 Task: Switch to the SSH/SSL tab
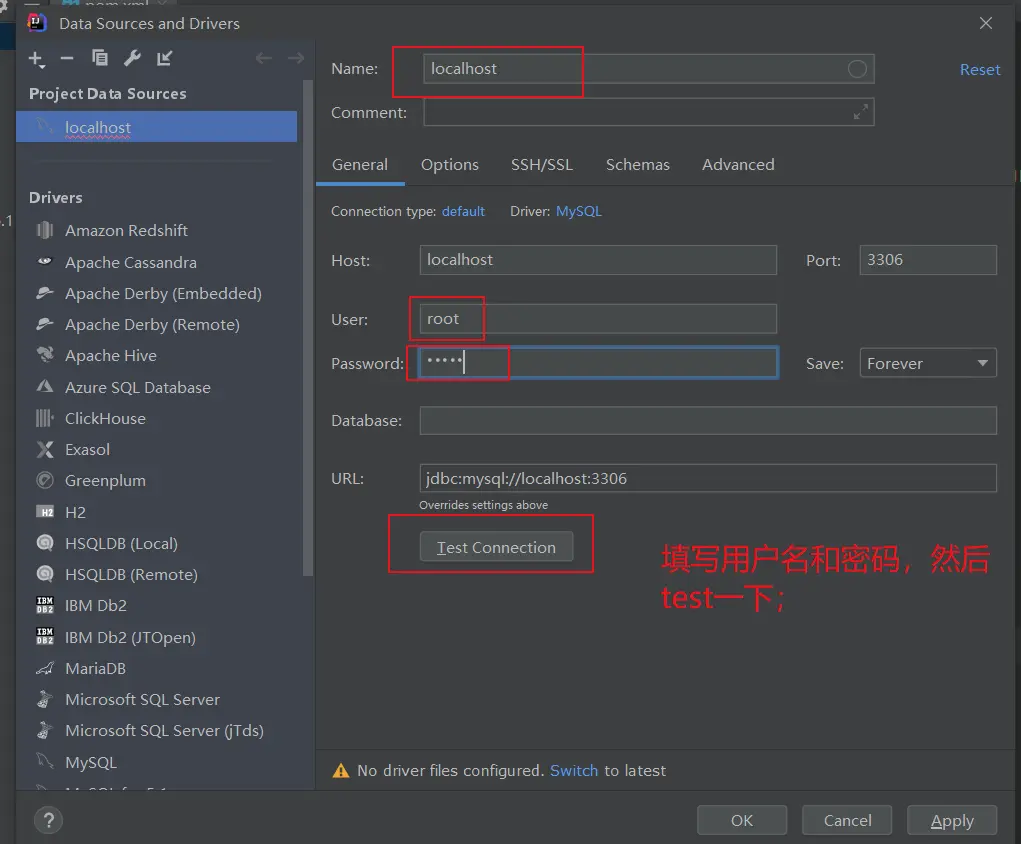click(542, 165)
